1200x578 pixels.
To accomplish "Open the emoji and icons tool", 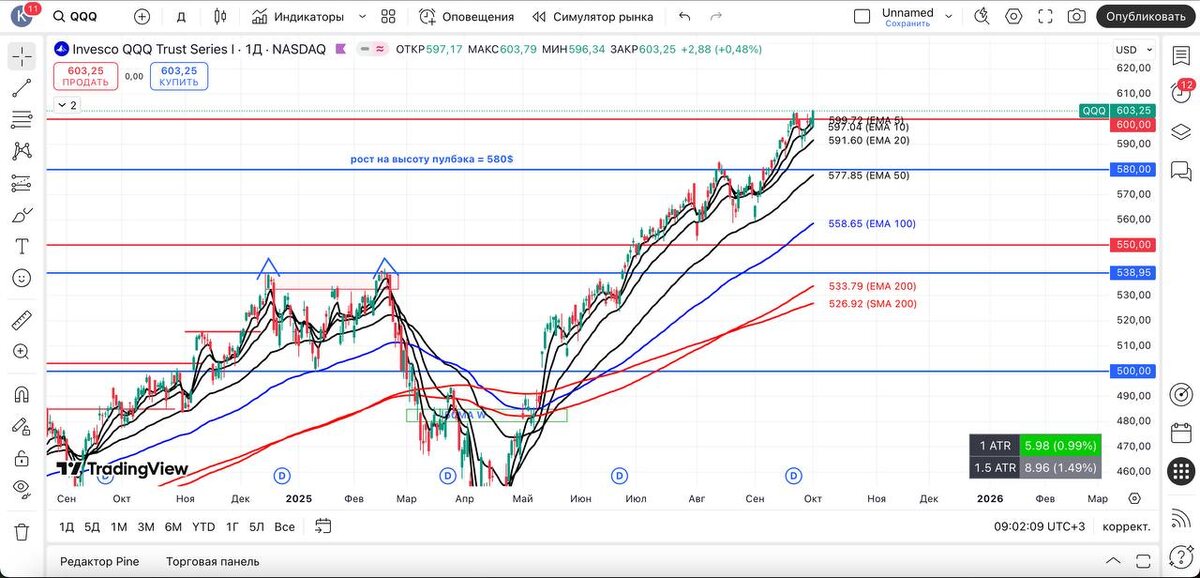I will coord(21,277).
